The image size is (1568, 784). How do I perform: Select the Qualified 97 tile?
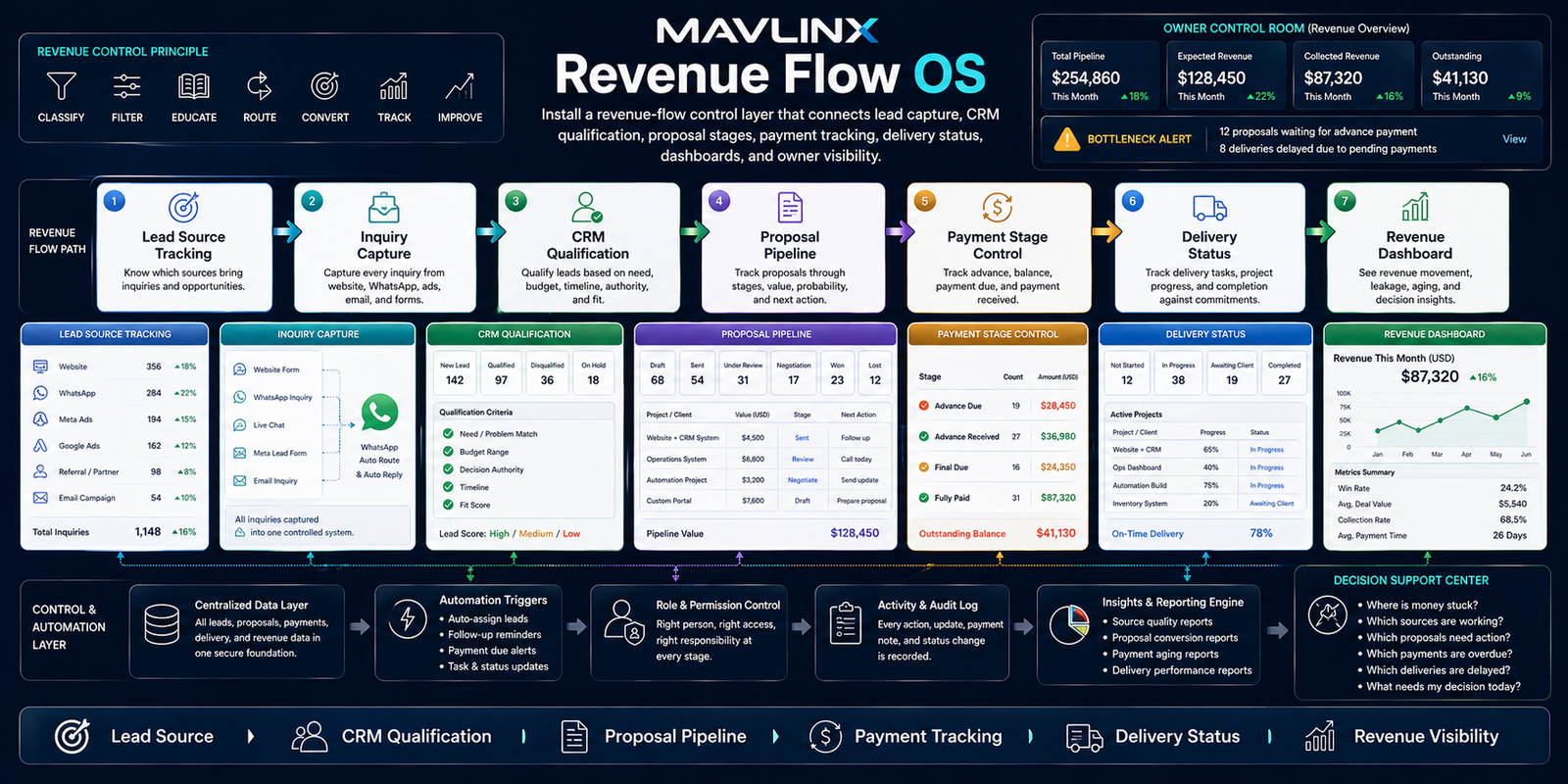[x=501, y=373]
